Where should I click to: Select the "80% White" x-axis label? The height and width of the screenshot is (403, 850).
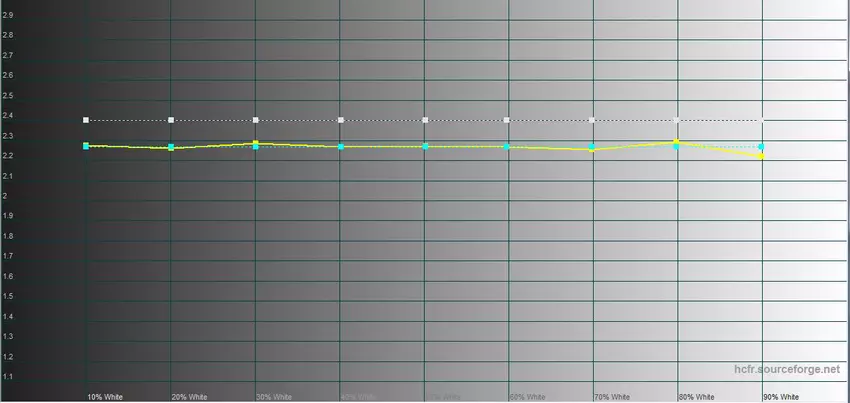(x=697, y=396)
